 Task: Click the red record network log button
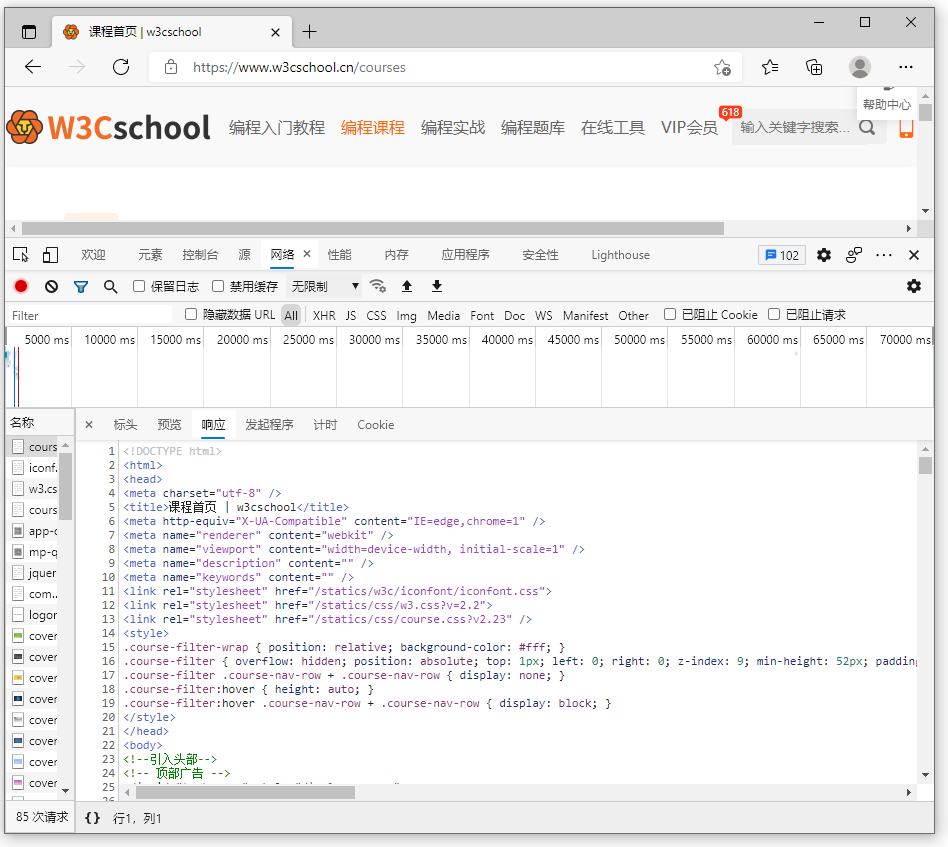point(21,286)
